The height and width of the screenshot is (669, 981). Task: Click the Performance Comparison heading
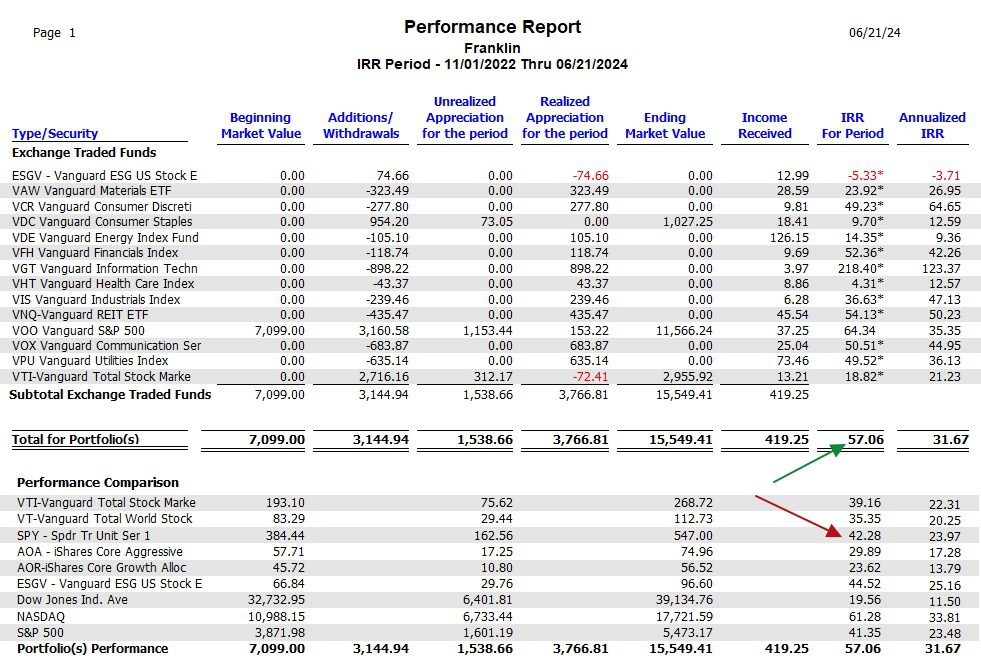click(x=98, y=483)
